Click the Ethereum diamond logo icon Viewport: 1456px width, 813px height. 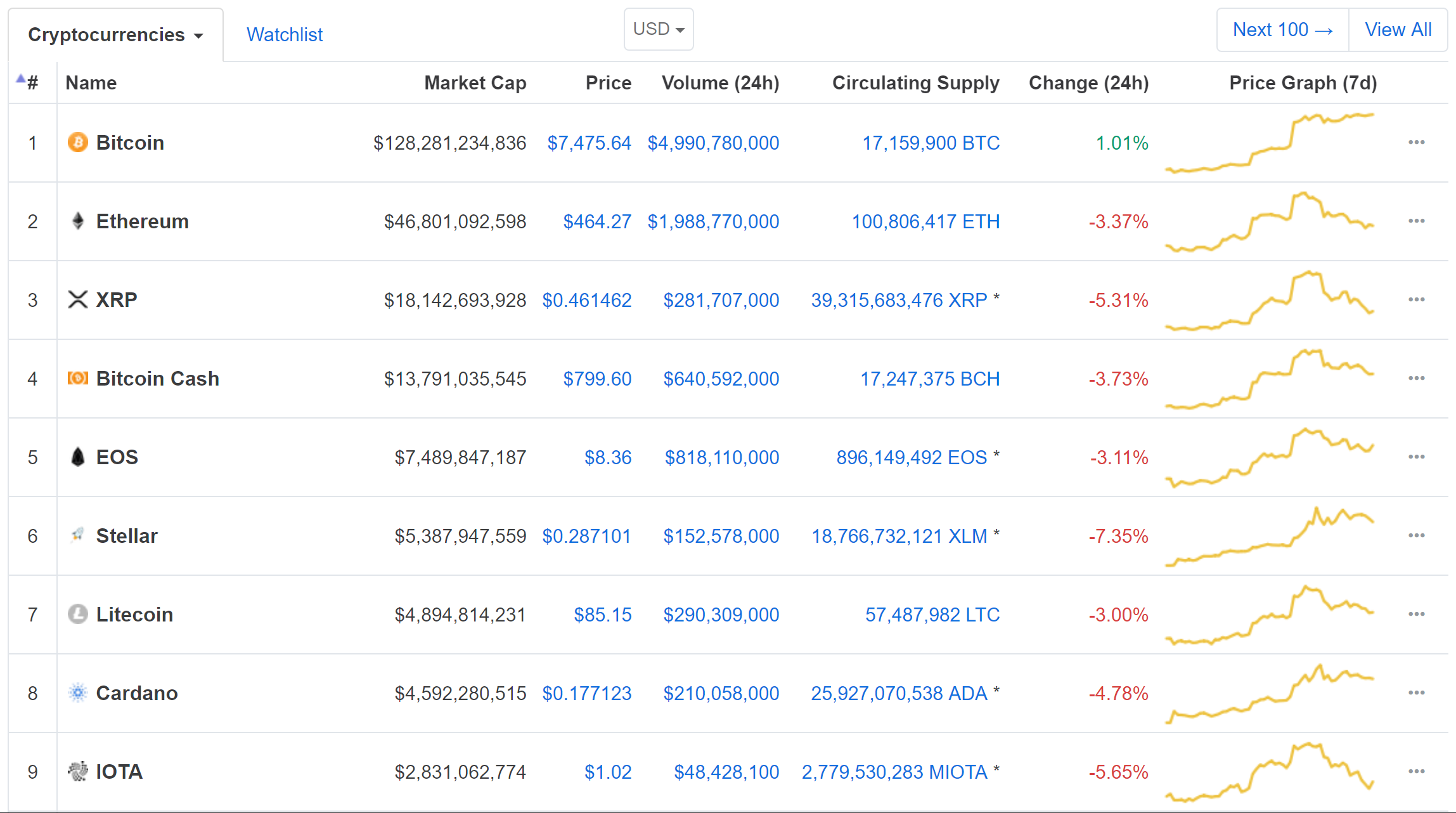click(x=78, y=221)
